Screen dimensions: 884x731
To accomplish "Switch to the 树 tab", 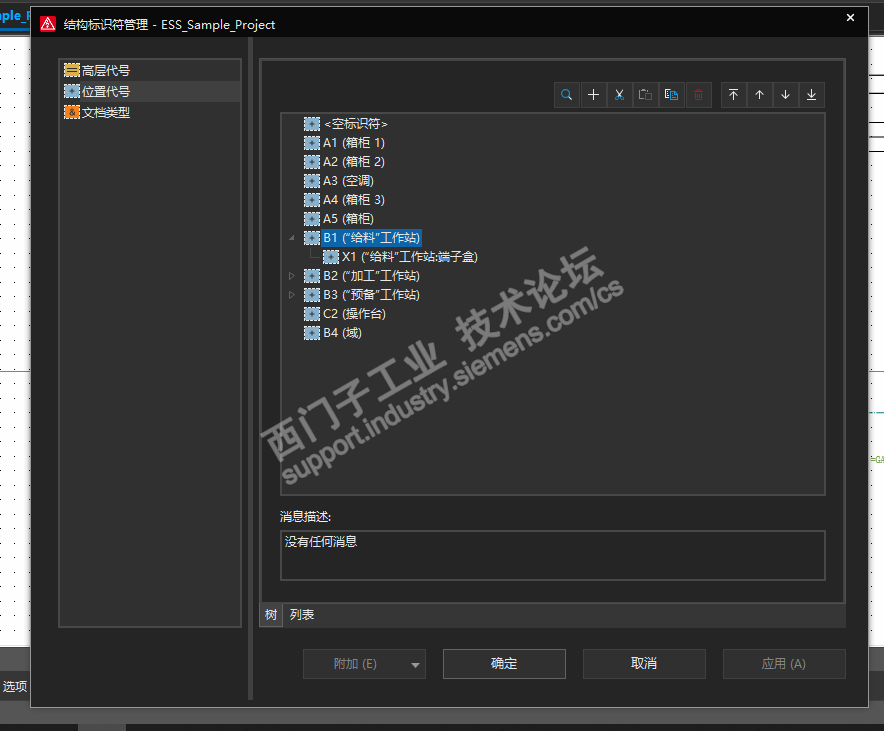I will pyautogui.click(x=271, y=615).
